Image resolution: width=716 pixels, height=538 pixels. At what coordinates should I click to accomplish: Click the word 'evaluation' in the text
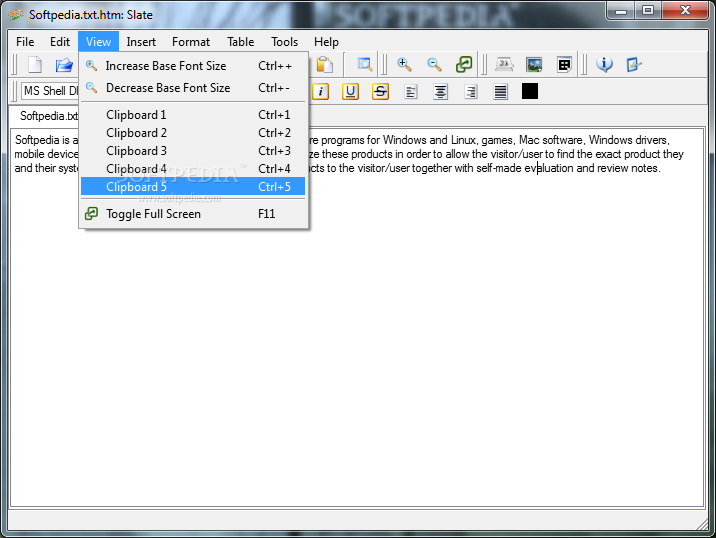coord(548,168)
